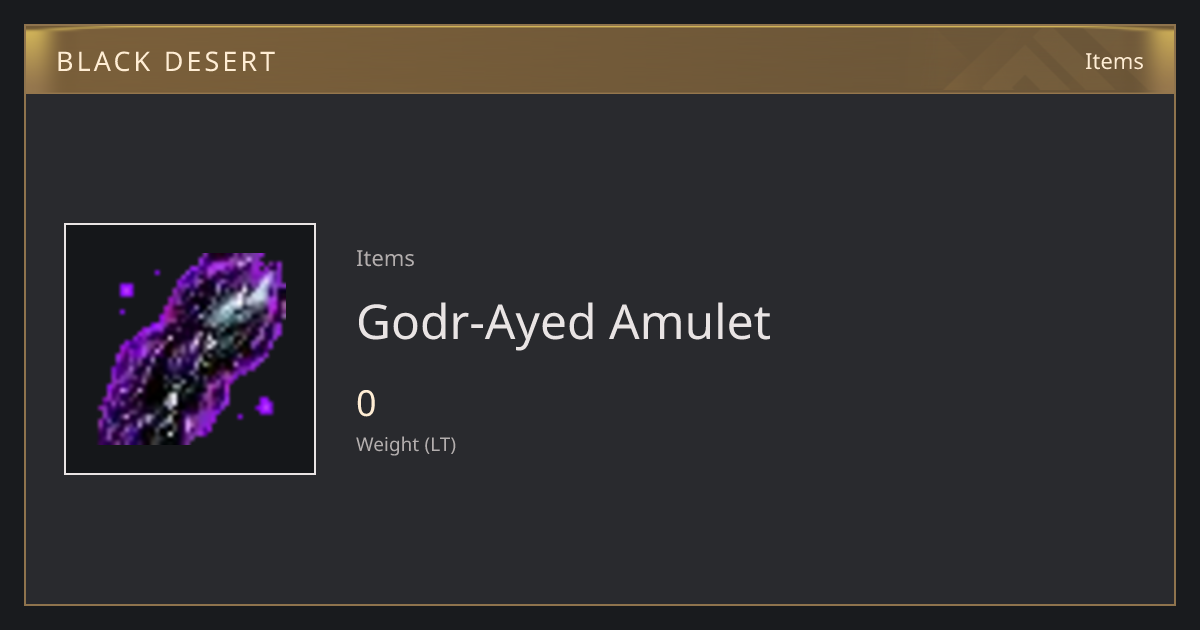Open the Items category above the item name
This screenshot has width=1200, height=630.
pos(385,258)
